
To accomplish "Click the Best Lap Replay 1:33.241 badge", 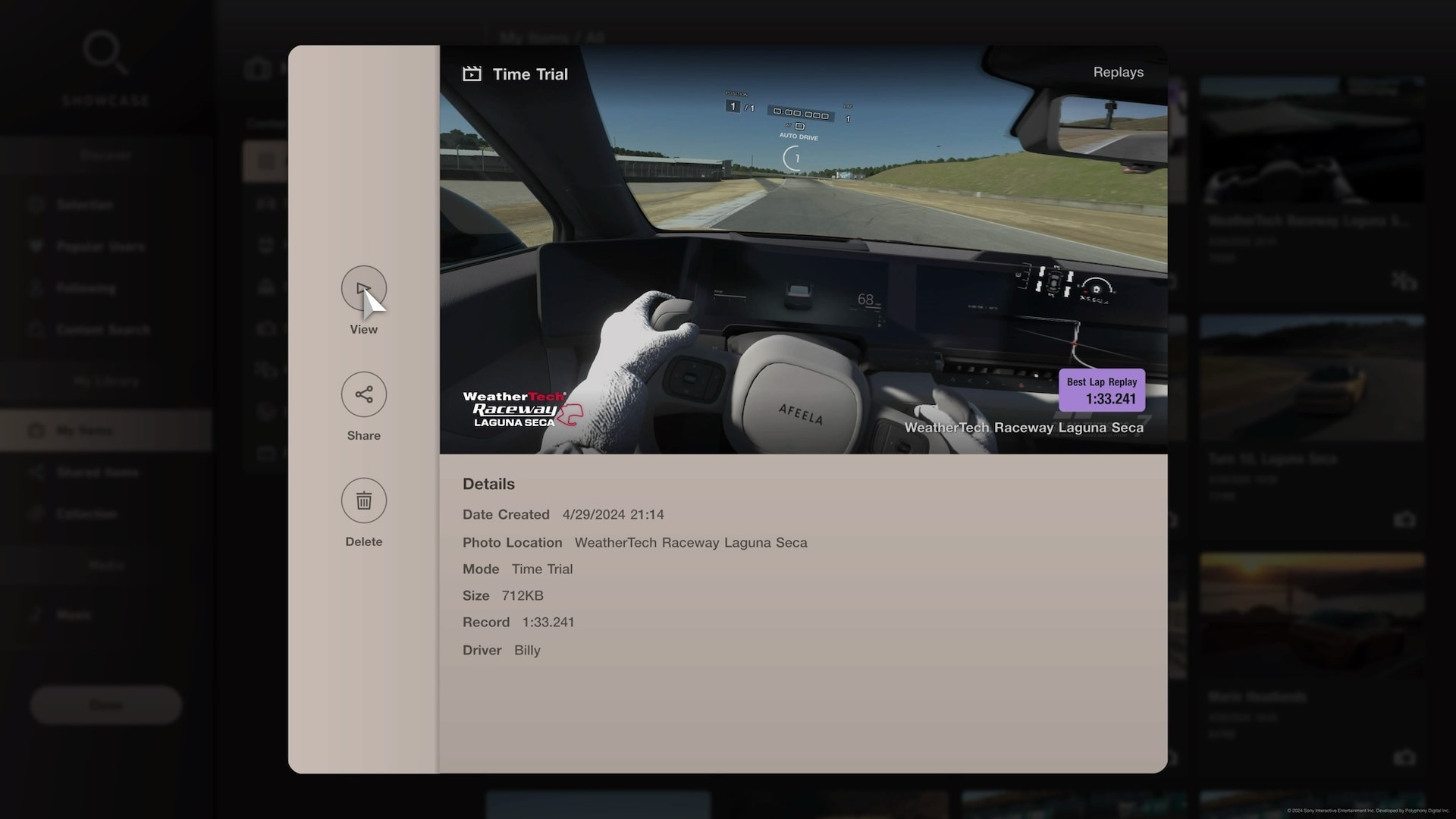I will point(1102,391).
